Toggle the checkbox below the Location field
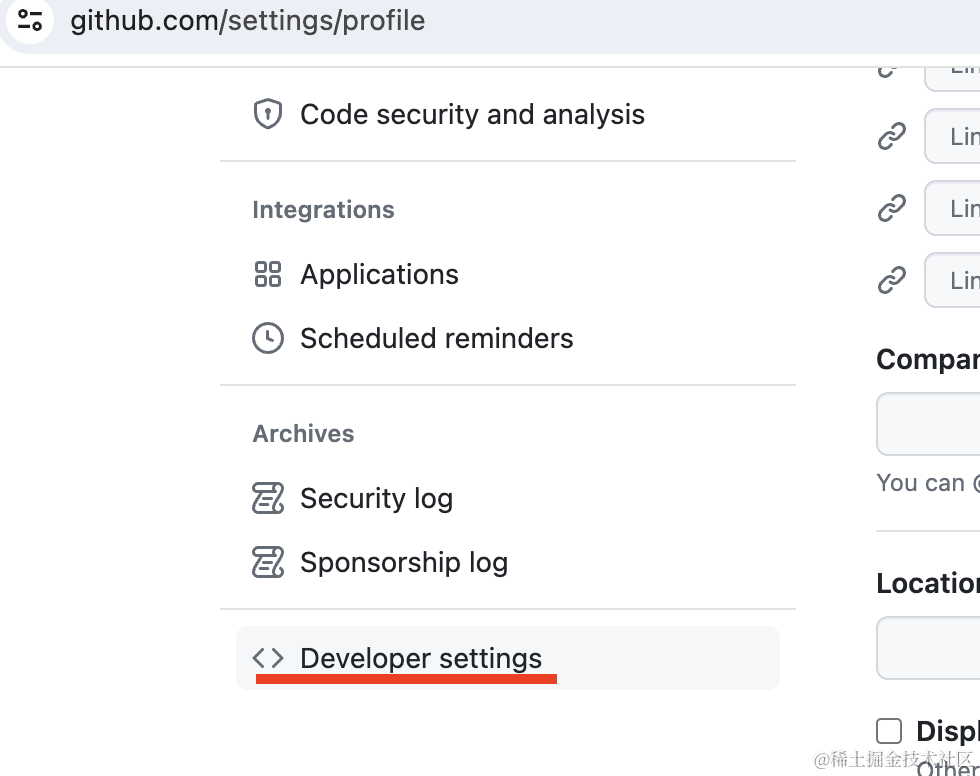The width and height of the screenshot is (980, 776). 888,731
